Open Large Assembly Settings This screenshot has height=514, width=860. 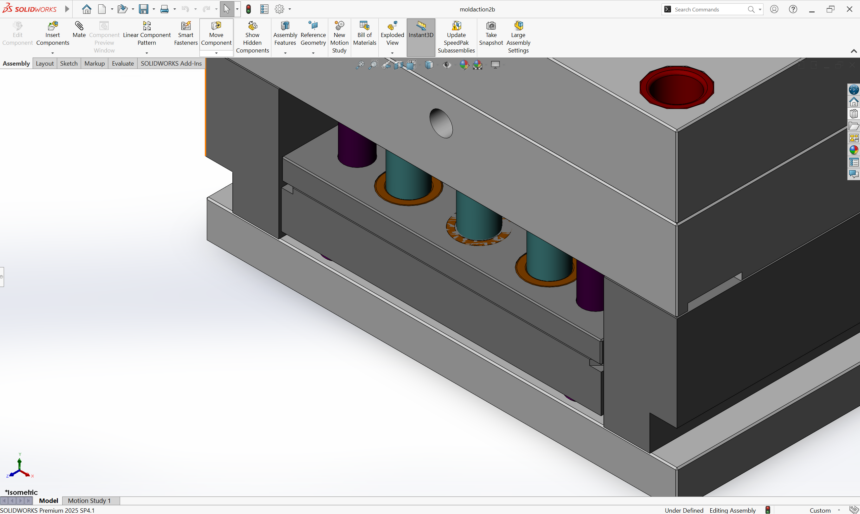[518, 36]
